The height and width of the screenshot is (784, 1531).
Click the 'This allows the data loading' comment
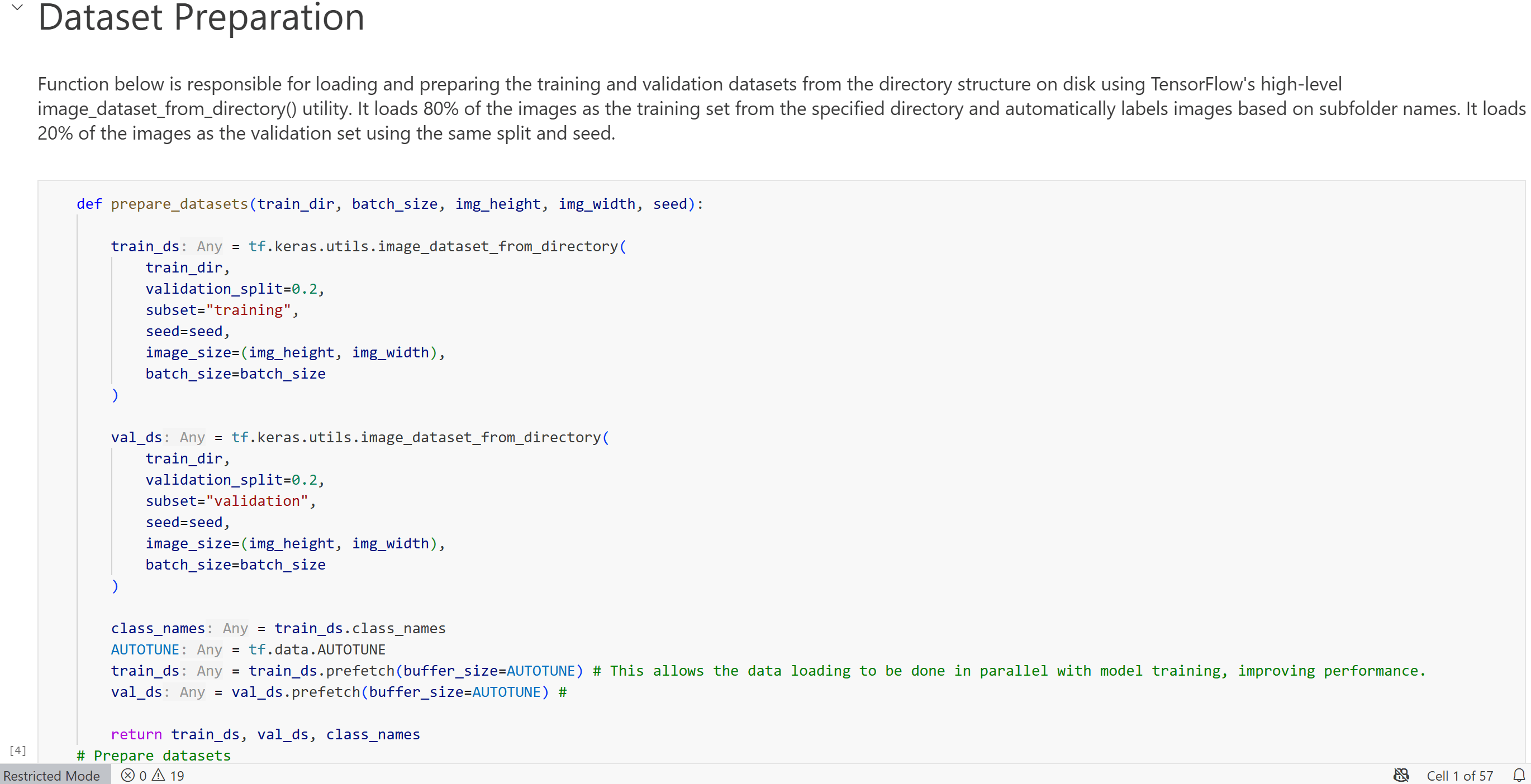click(x=1009, y=671)
